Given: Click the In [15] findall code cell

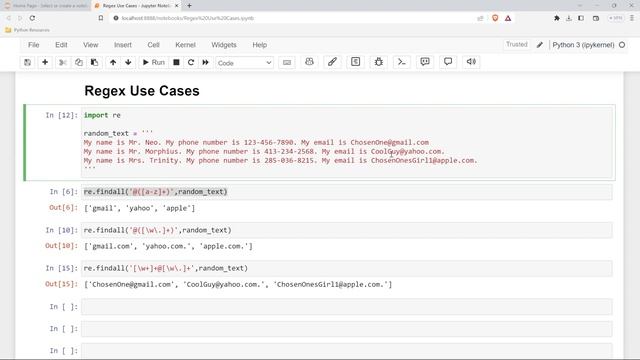Looking at the screenshot, I should coord(347,268).
